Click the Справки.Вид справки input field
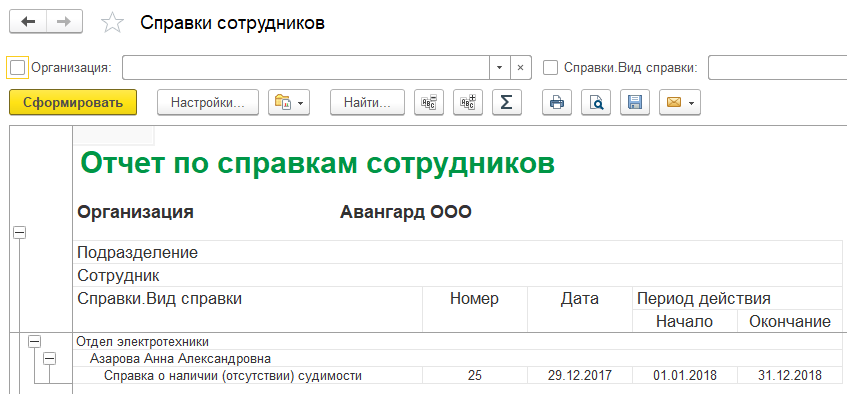 pyautogui.click(x=777, y=68)
